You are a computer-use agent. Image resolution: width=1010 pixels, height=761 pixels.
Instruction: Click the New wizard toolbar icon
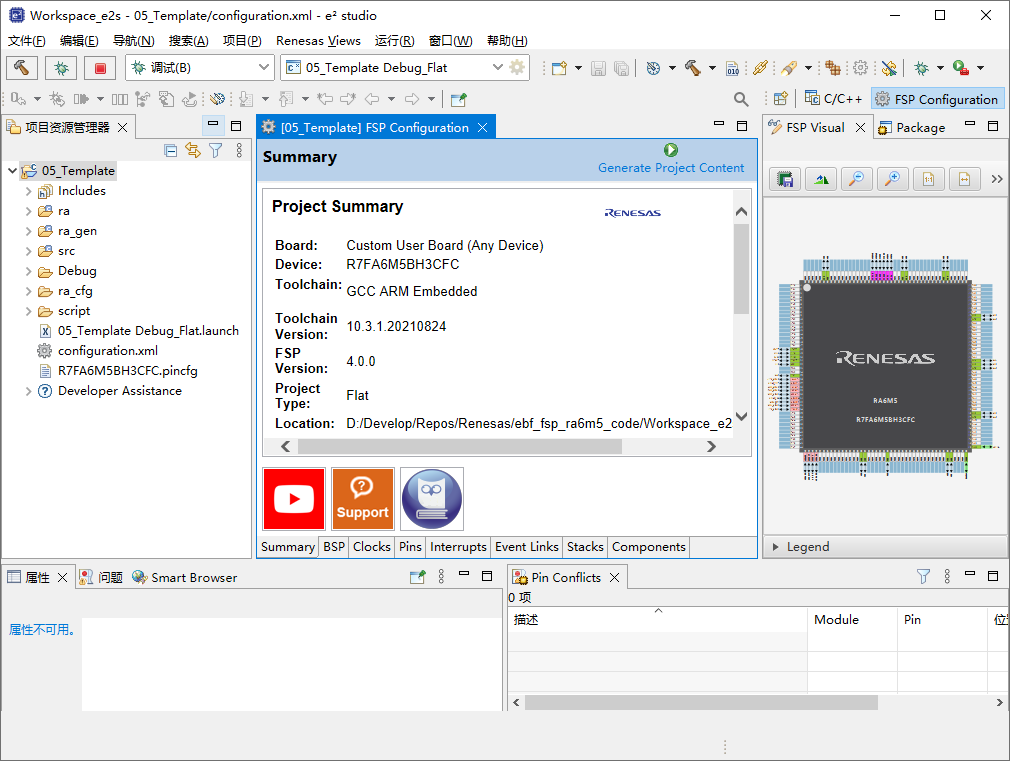tap(559, 68)
